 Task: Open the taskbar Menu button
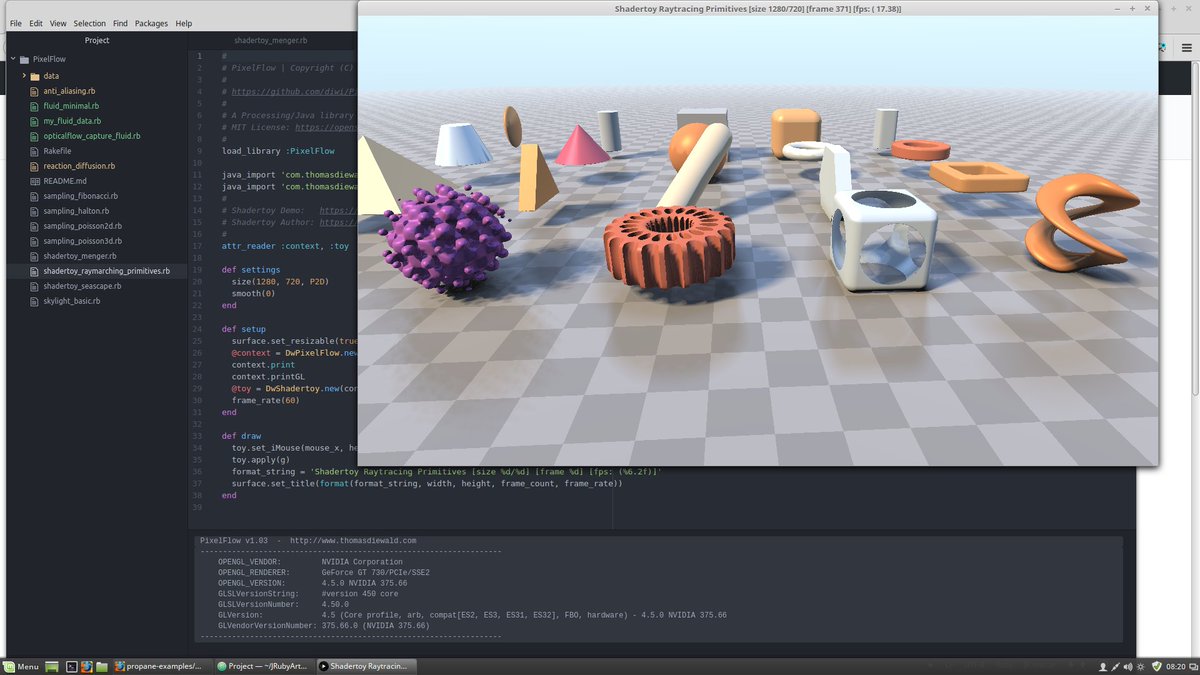tap(20, 665)
